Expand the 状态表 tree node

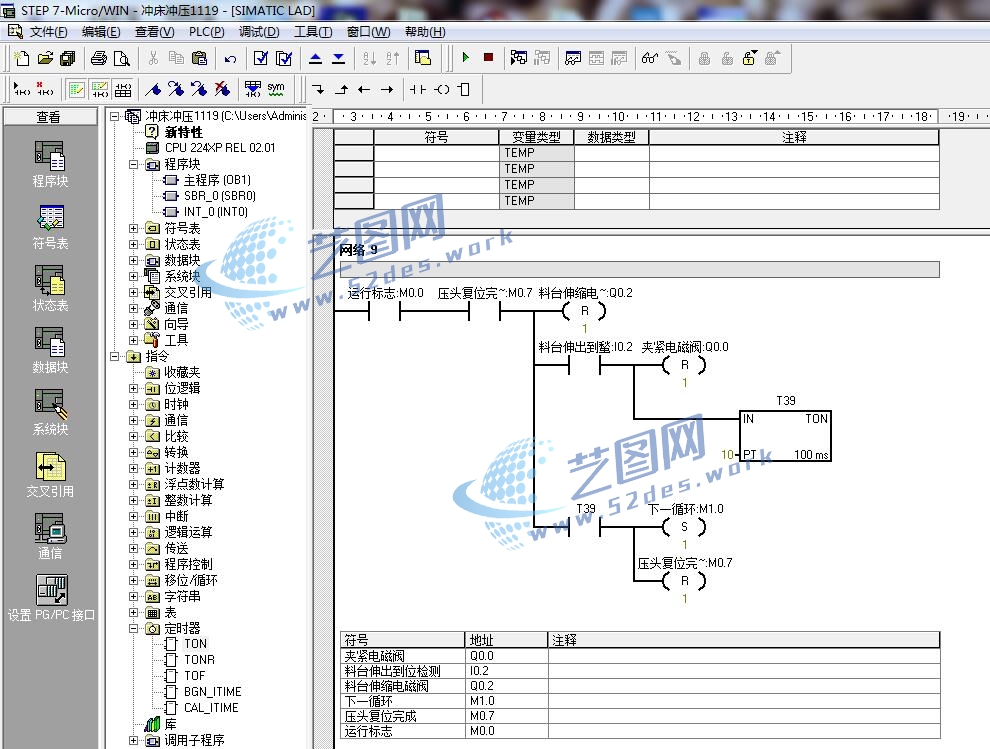133,244
